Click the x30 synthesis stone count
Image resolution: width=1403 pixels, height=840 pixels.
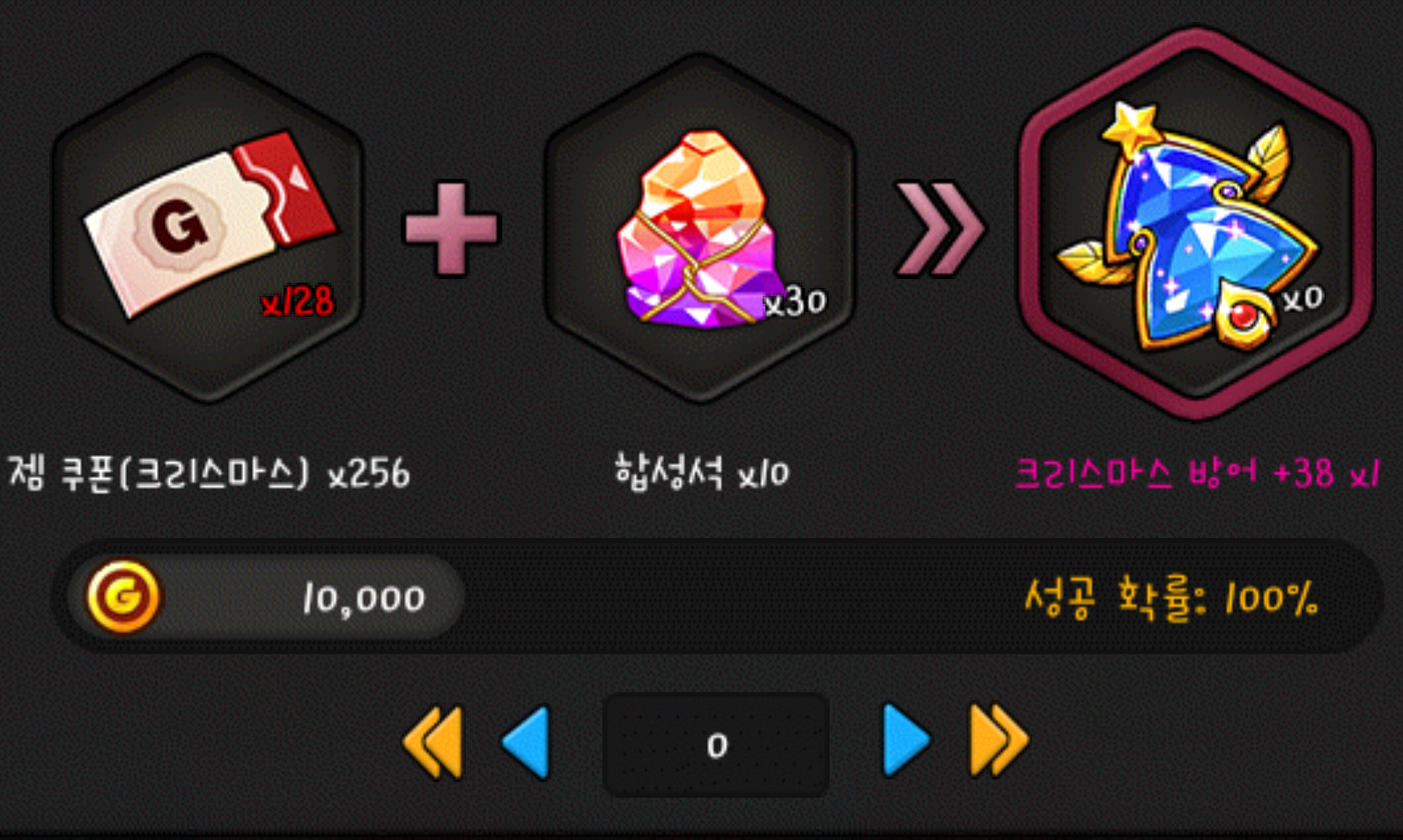pyautogui.click(x=795, y=302)
